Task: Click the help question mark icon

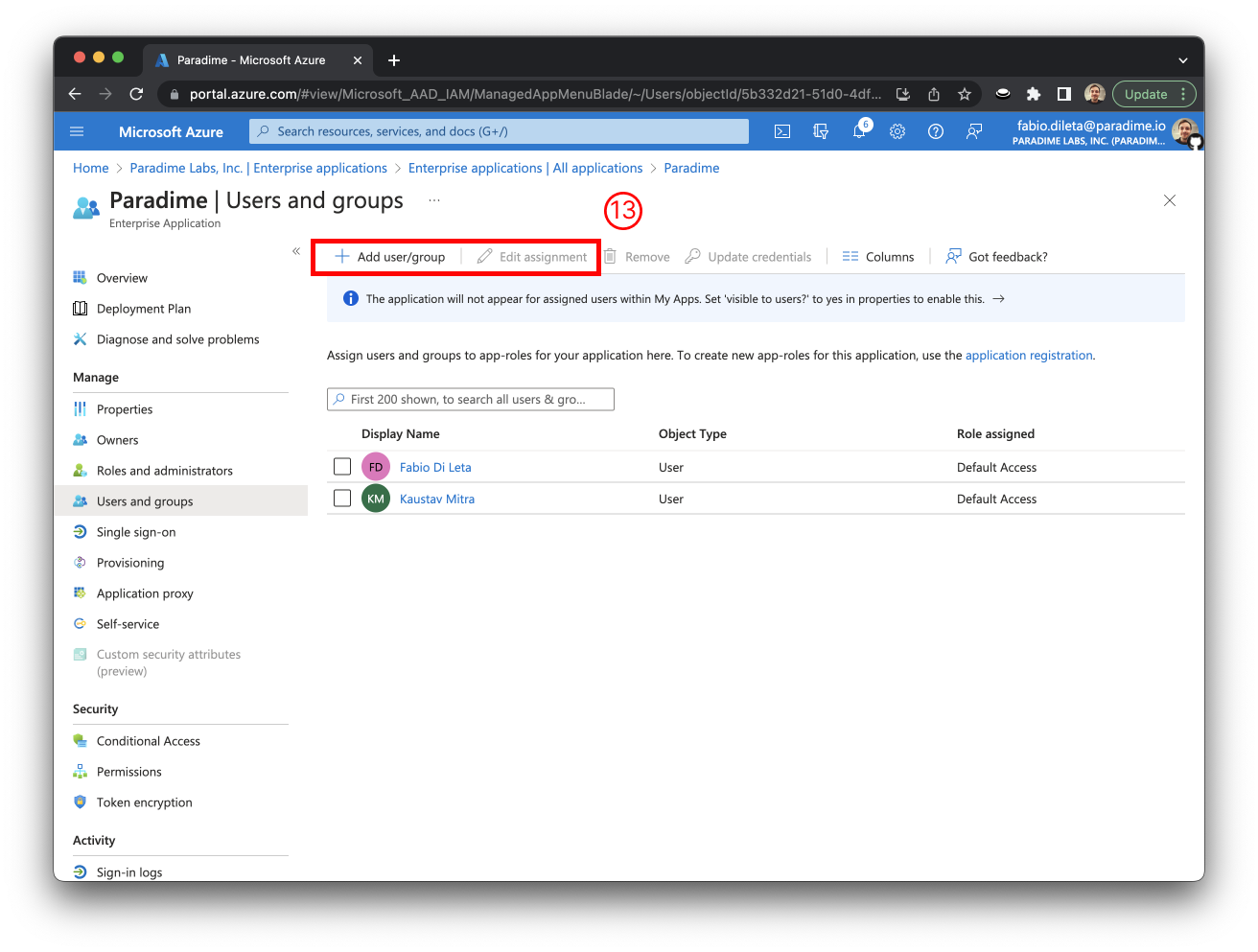Action: (x=936, y=131)
